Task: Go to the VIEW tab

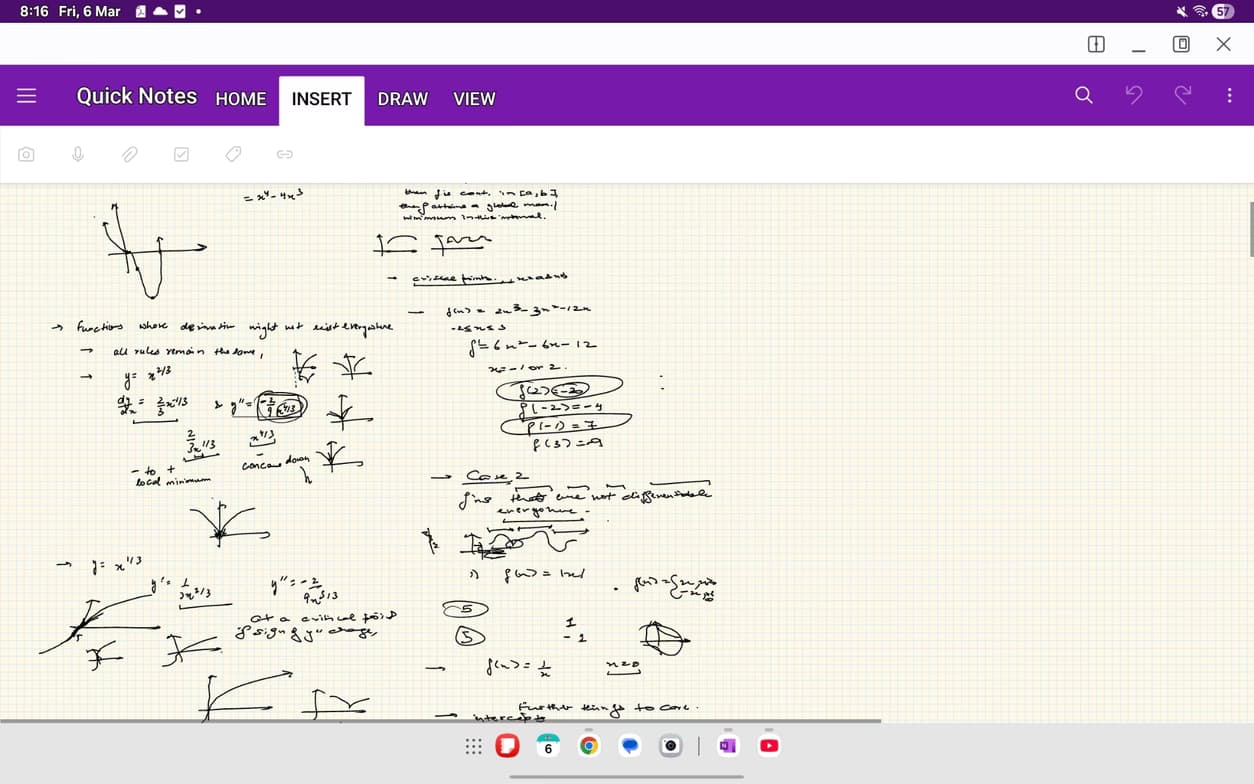Action: tap(474, 99)
